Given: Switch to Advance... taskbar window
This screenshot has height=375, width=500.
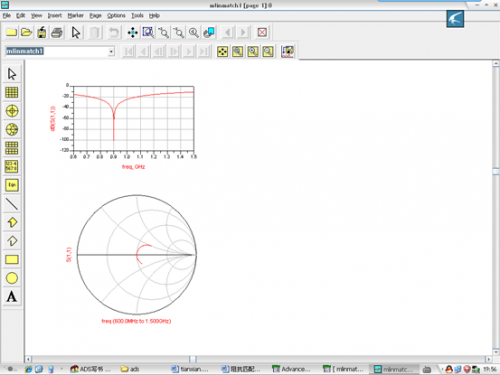Looking at the screenshot, I should [291, 369].
